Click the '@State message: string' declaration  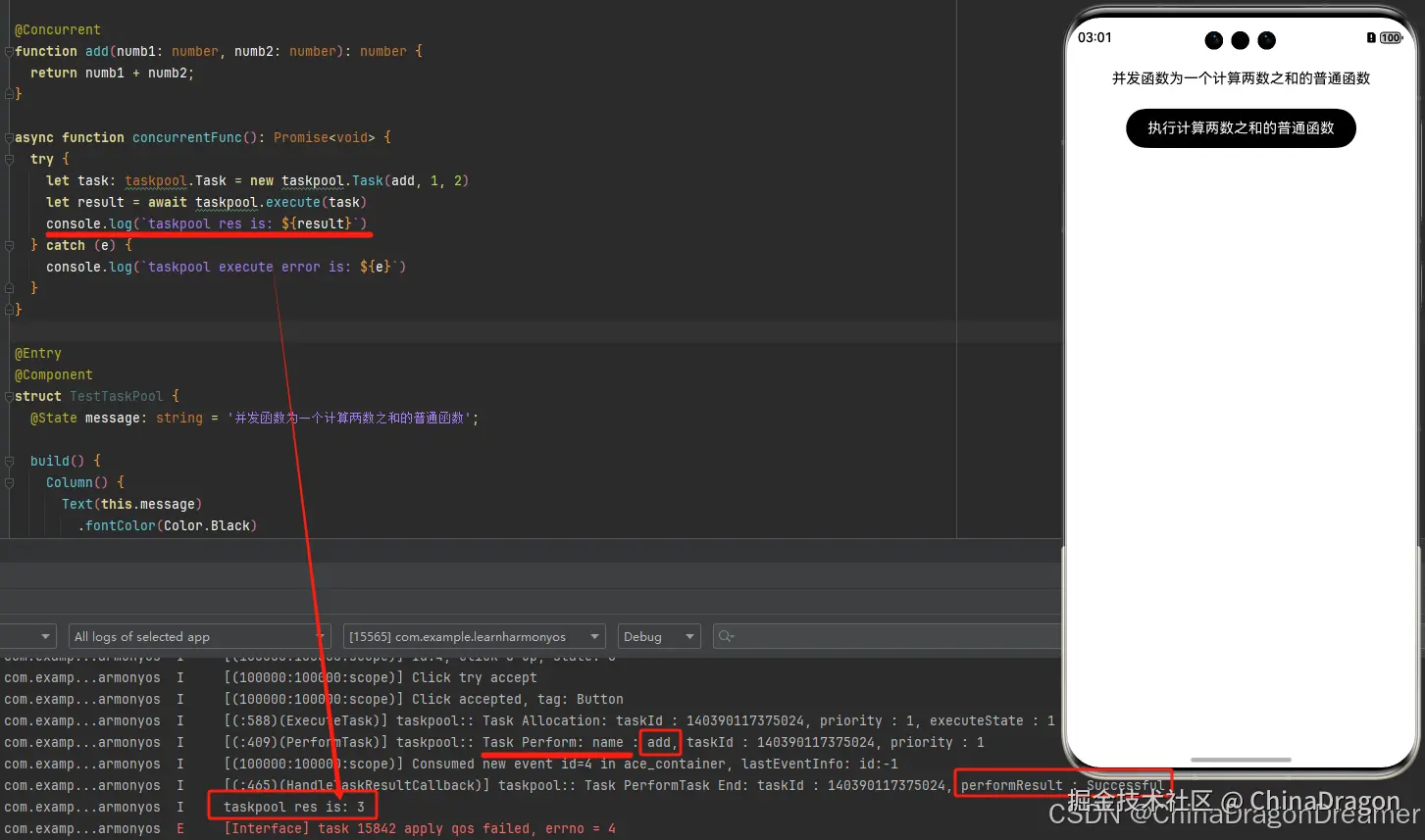click(x=117, y=418)
